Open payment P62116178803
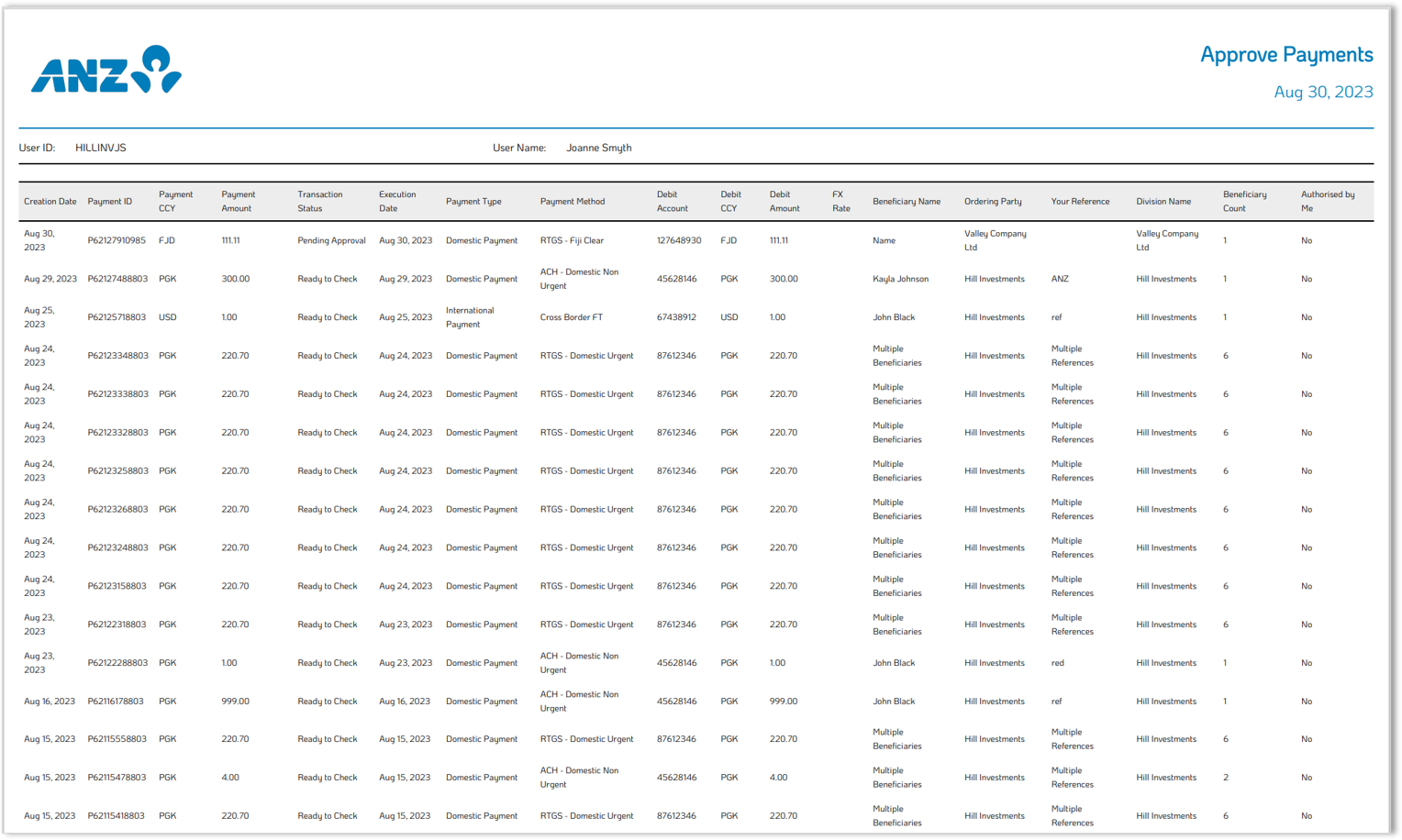The image size is (1402, 840). coord(116,702)
